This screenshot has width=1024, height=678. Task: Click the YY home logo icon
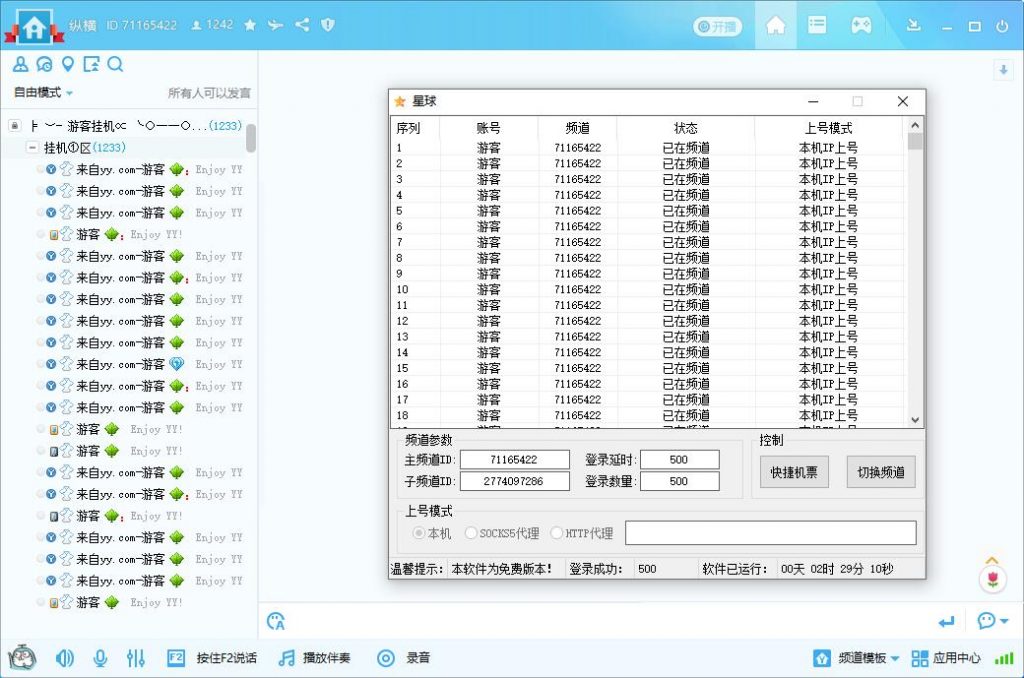tap(34, 26)
